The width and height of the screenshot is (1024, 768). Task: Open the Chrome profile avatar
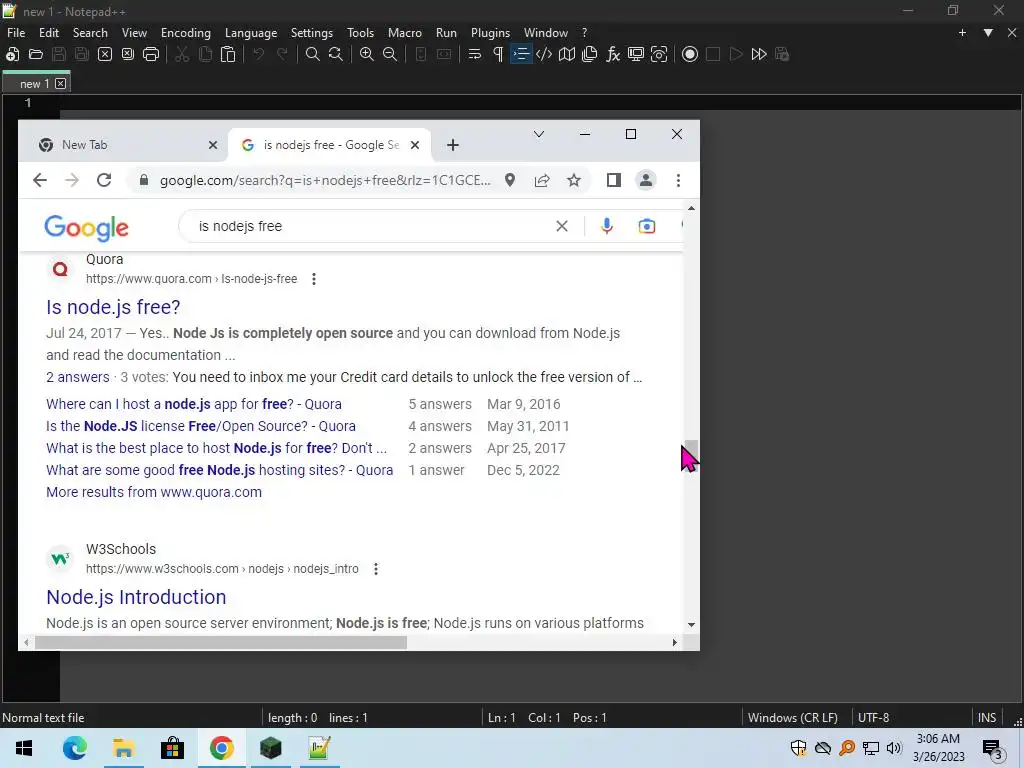[x=646, y=180]
